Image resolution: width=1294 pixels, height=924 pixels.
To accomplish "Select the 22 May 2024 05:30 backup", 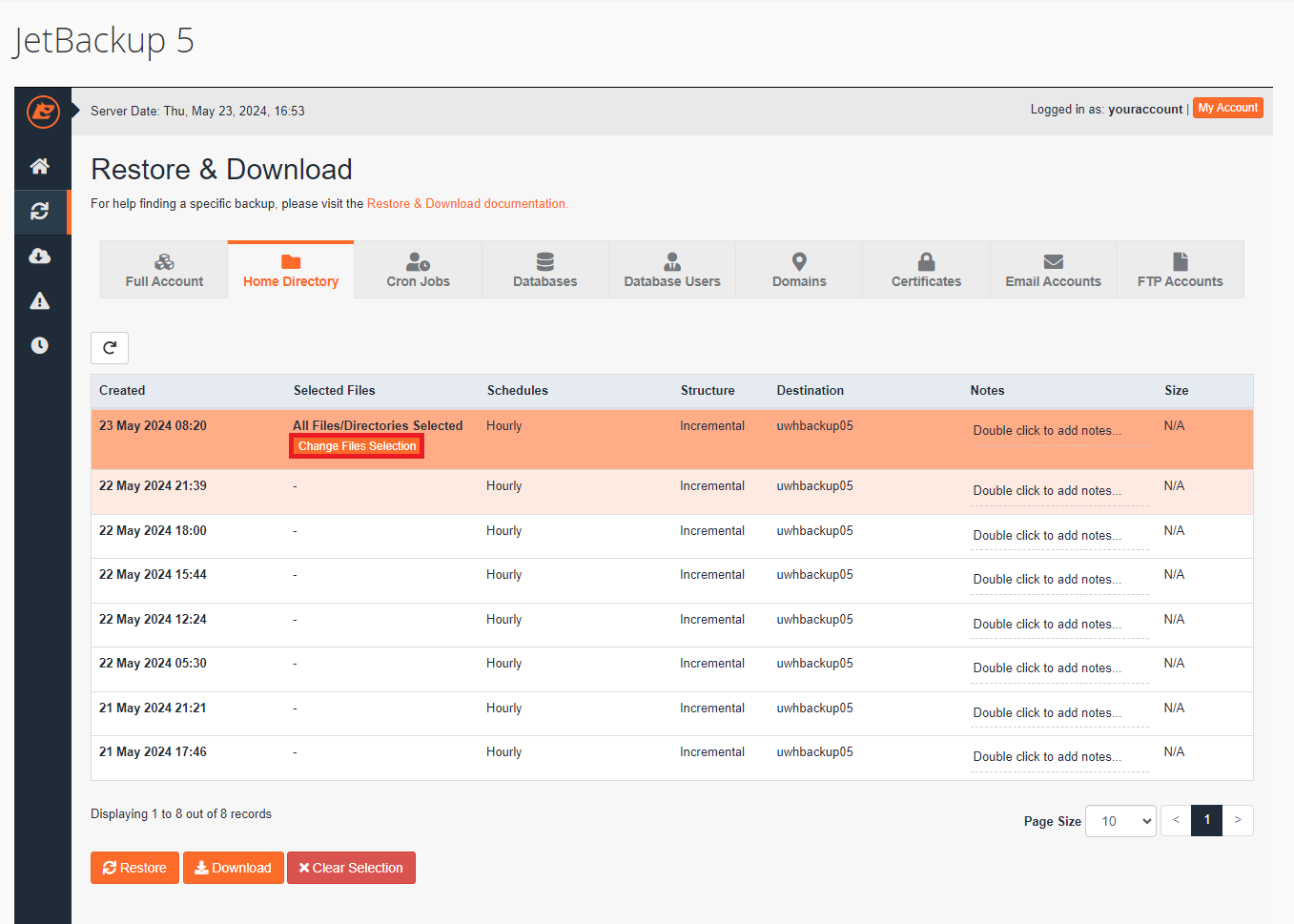I will click(672, 669).
